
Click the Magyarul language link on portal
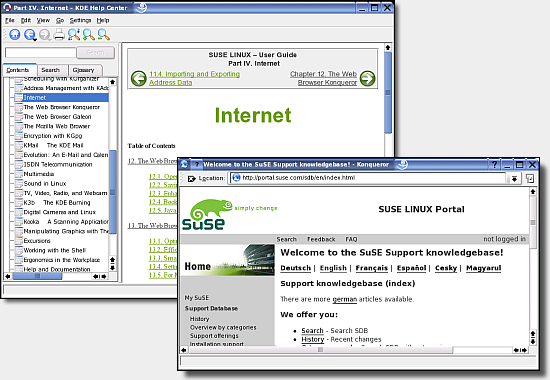coord(484,268)
